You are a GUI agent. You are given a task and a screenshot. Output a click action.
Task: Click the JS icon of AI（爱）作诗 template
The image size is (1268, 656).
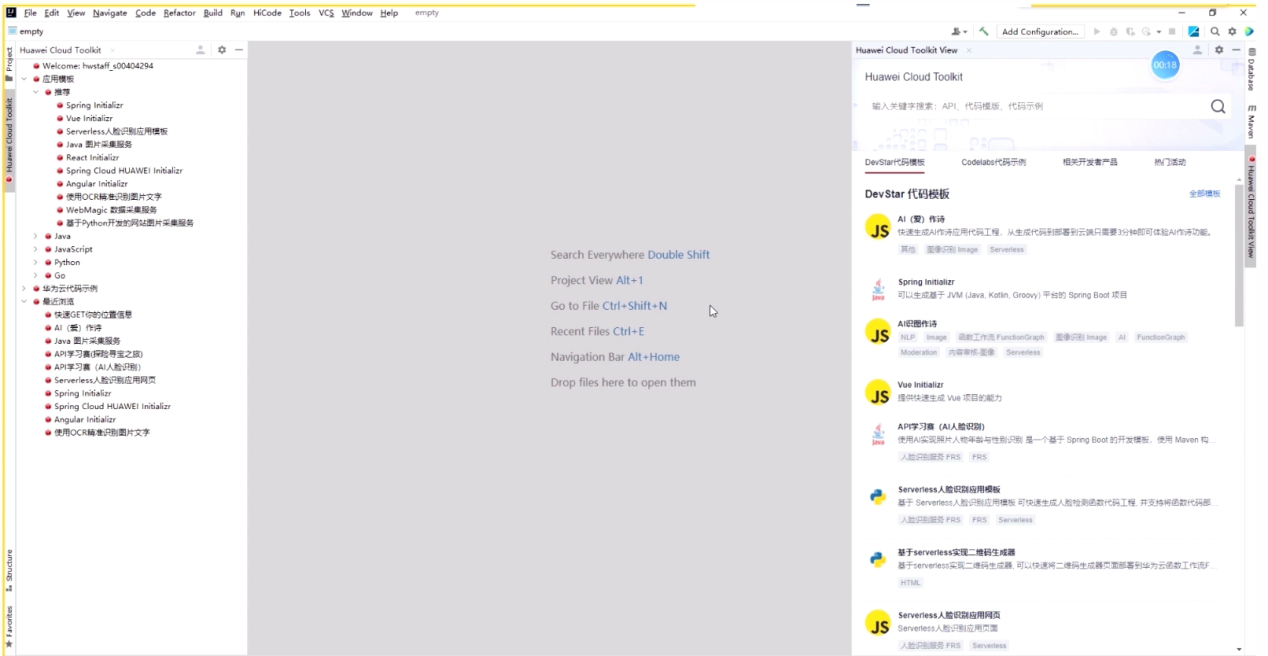878,227
